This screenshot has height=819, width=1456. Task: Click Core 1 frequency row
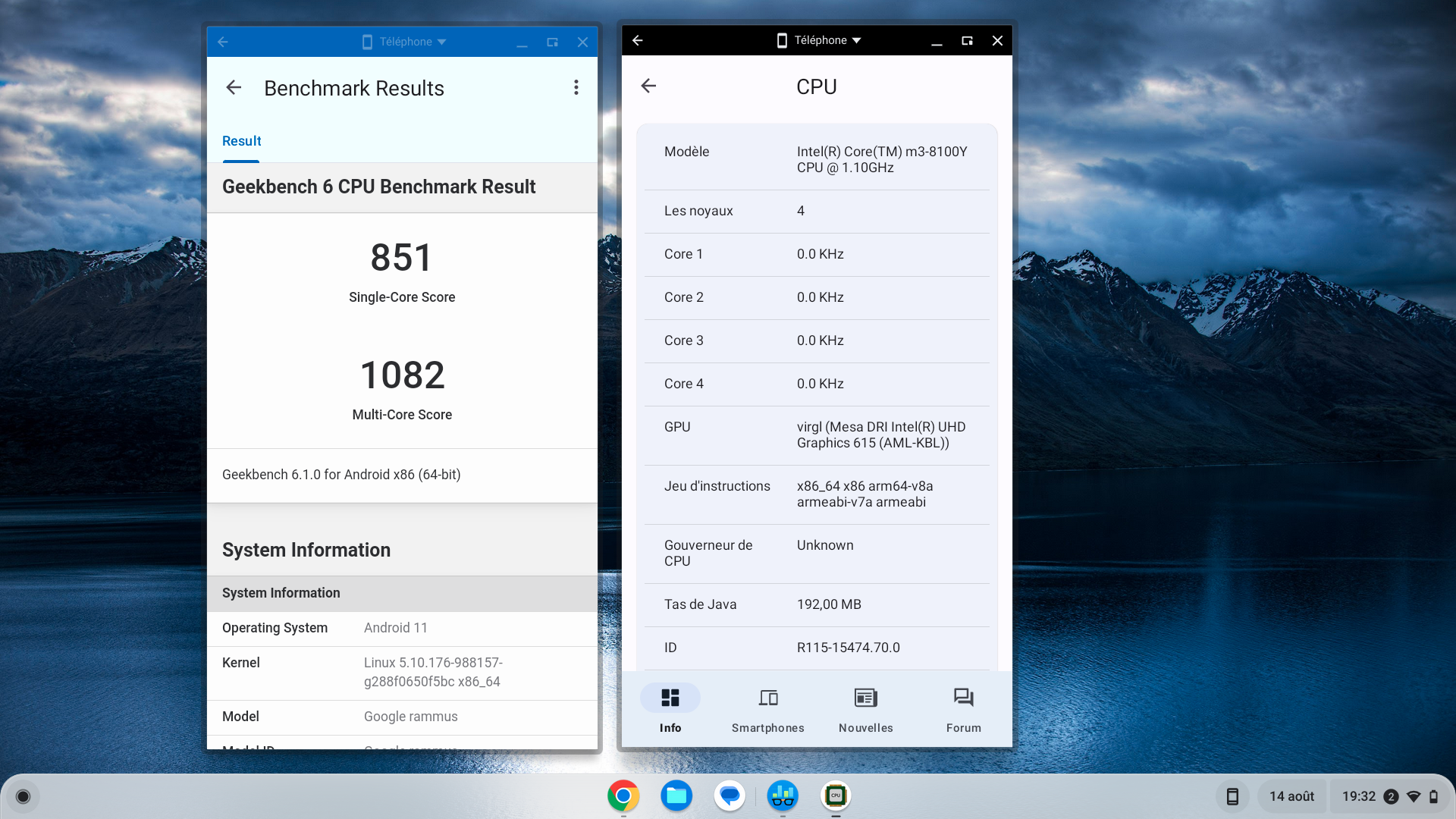[817, 254]
